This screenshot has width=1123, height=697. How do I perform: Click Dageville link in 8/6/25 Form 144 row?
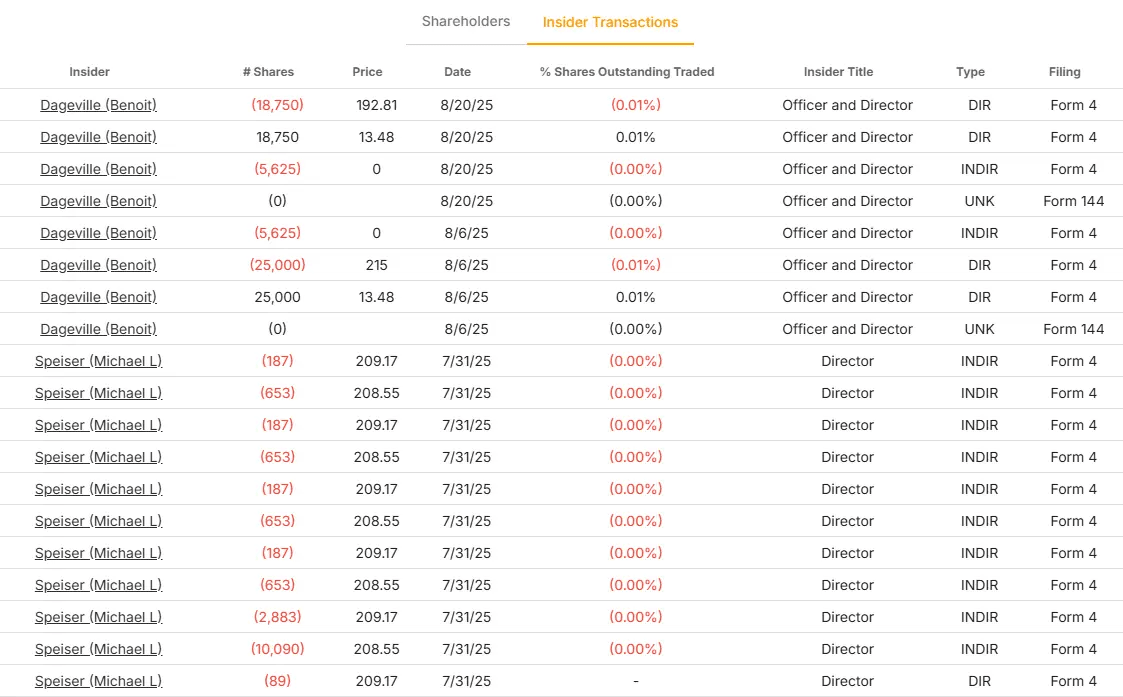[98, 329]
